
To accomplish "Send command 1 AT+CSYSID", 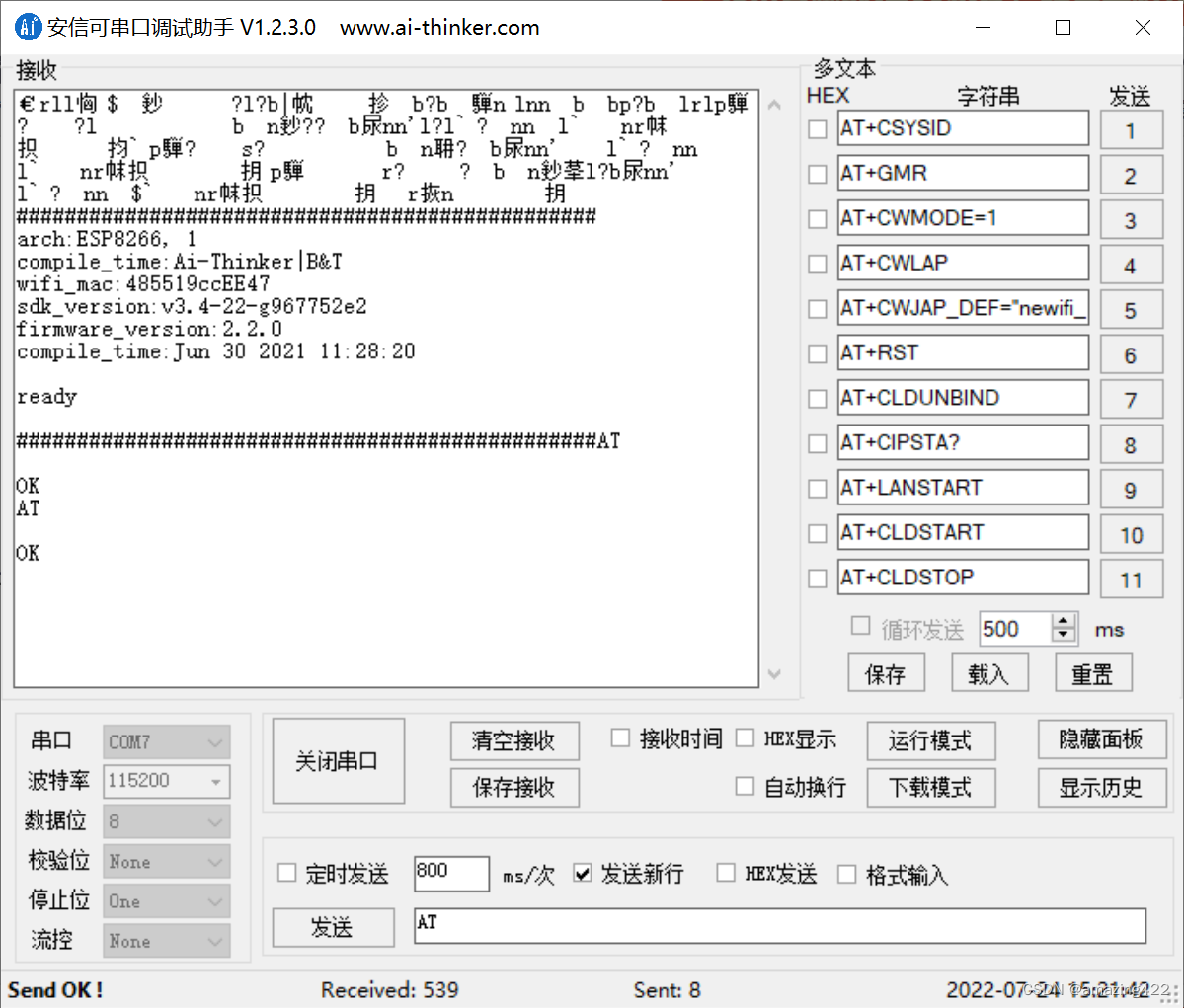I will pos(1131,130).
